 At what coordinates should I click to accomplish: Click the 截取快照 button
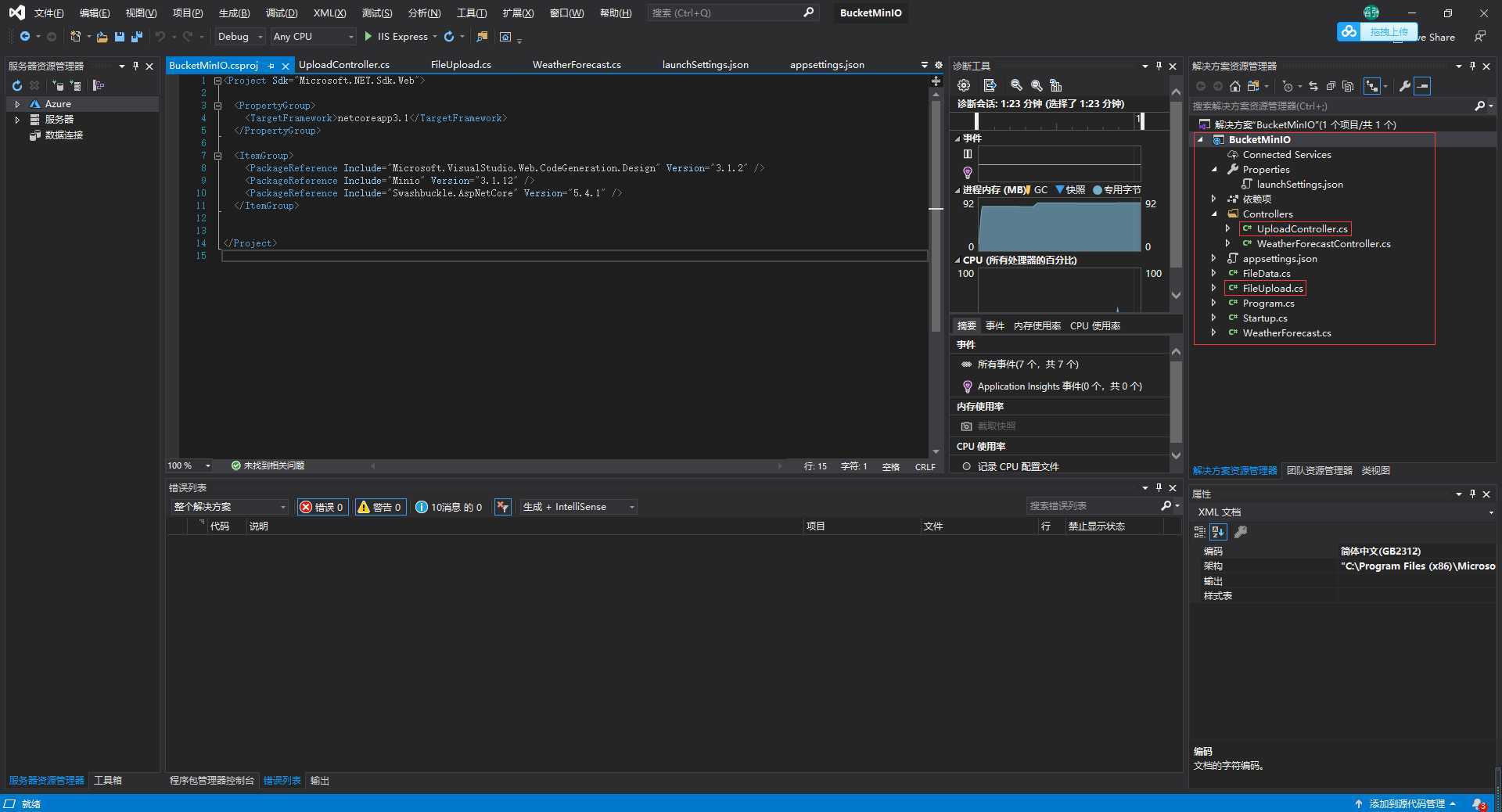pos(988,426)
